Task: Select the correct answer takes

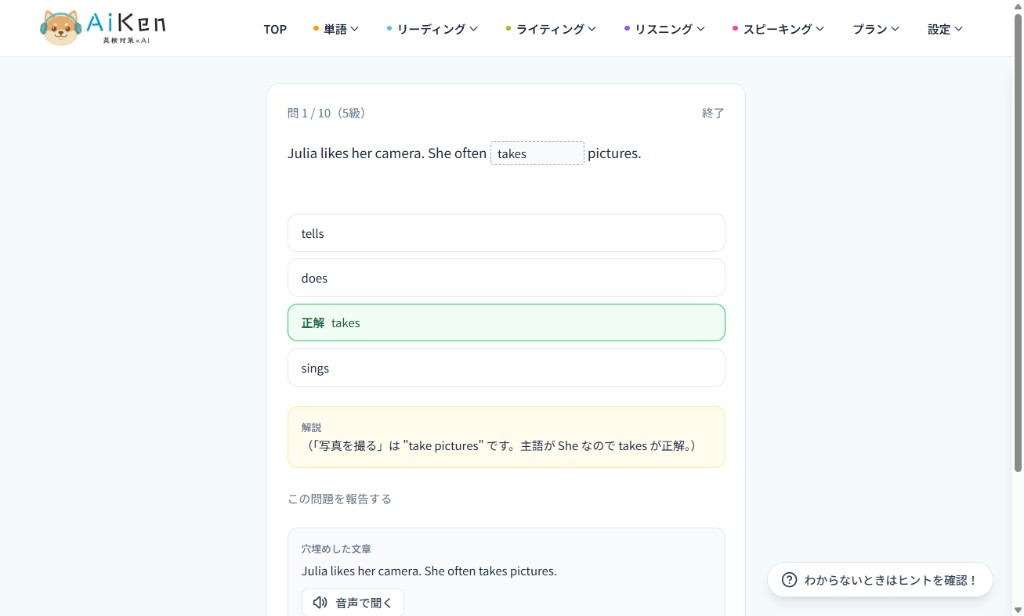Action: click(506, 323)
